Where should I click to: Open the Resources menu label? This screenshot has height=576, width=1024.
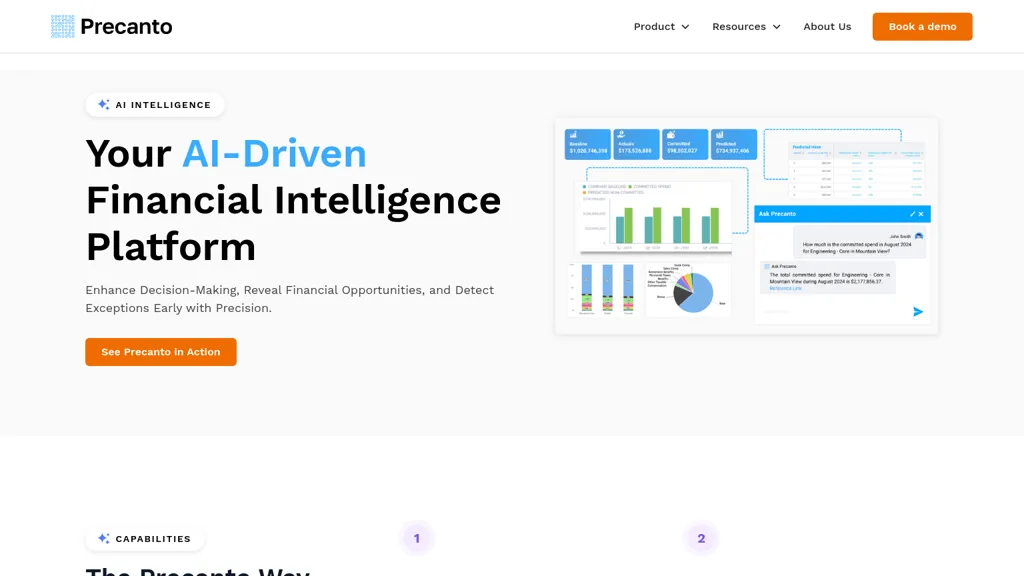click(739, 27)
